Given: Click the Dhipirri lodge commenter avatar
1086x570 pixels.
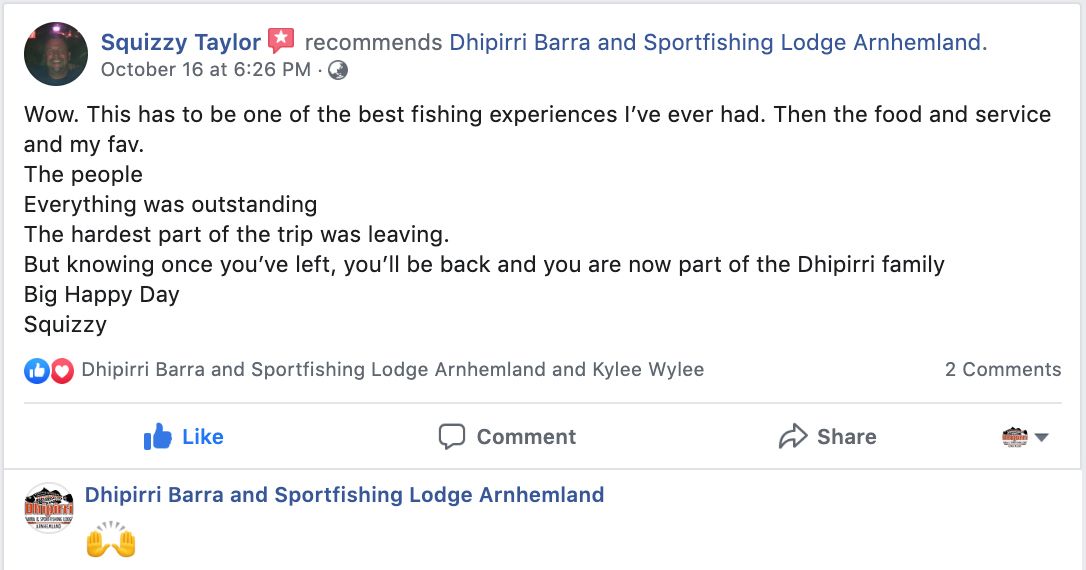Looking at the screenshot, I should pos(49,508).
